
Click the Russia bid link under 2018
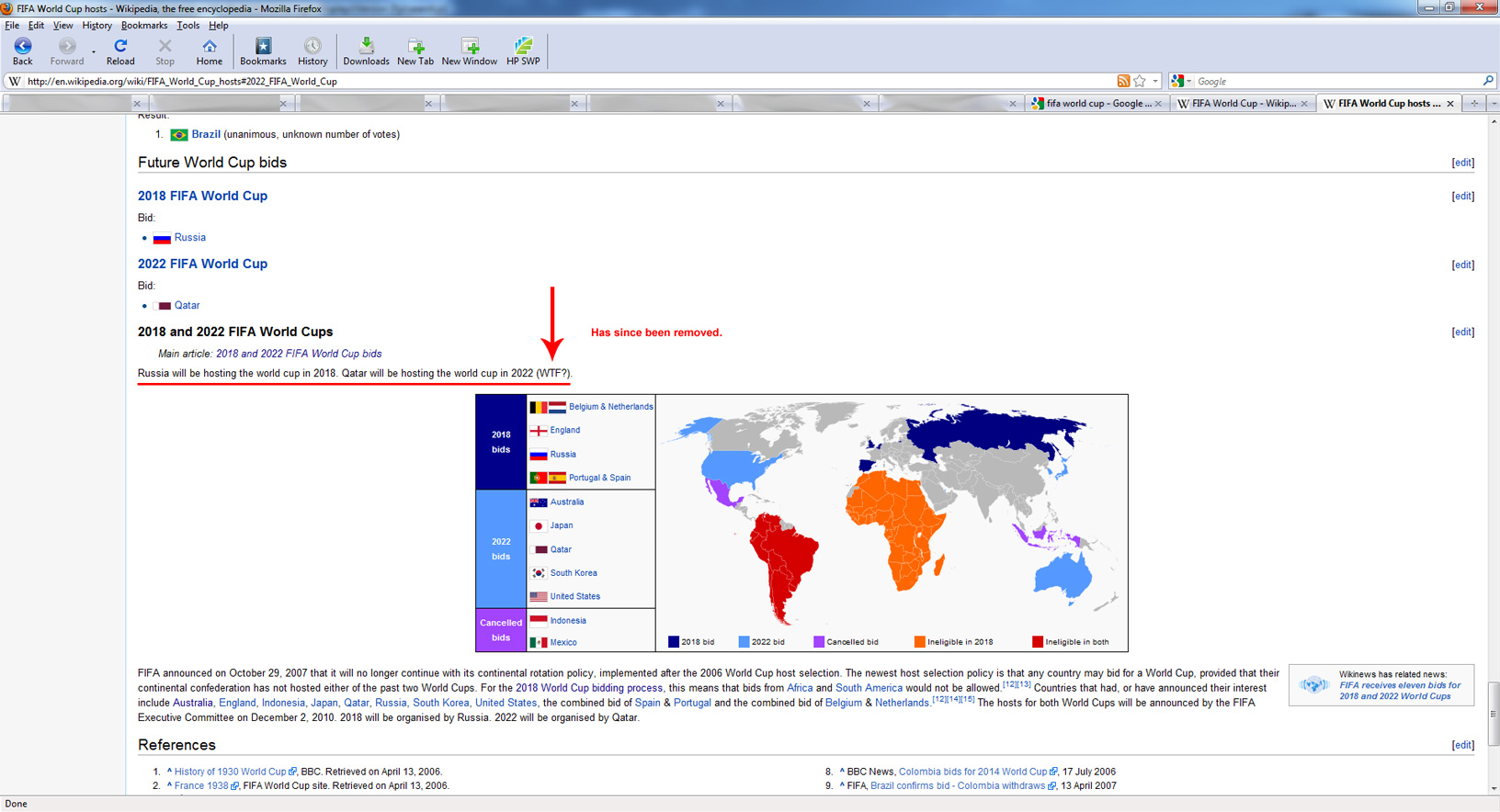(x=189, y=237)
